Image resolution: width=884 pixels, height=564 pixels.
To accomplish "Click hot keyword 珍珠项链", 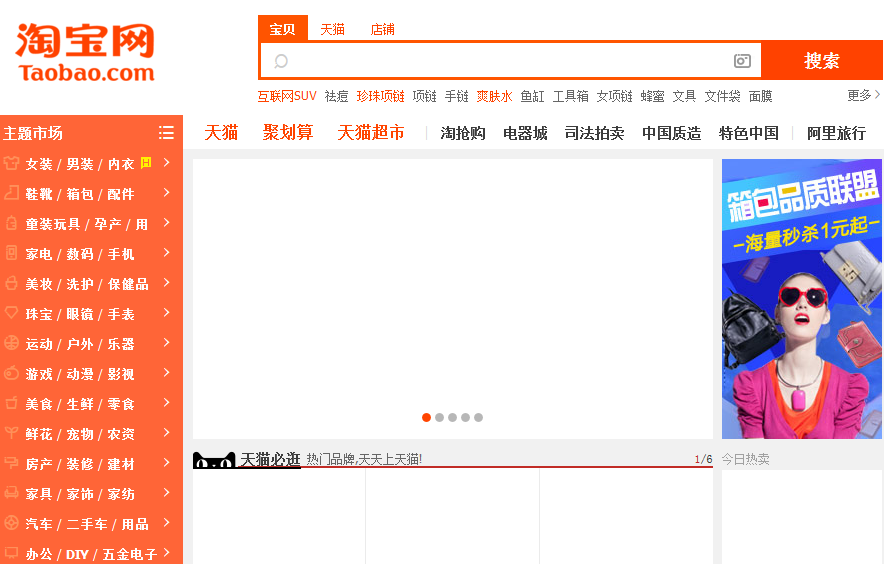I will [x=381, y=96].
